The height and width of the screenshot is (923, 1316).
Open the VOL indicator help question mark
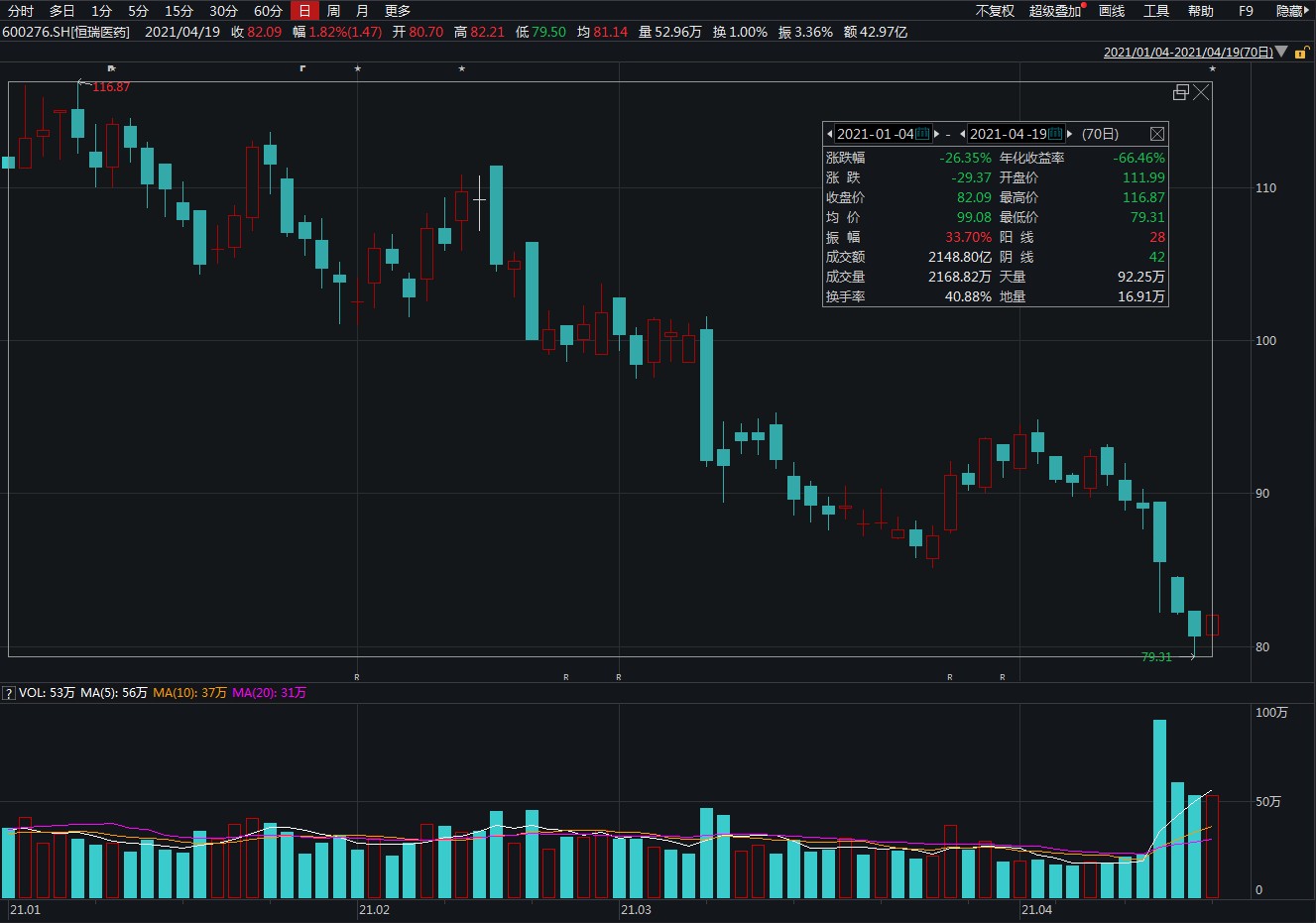[x=9, y=694]
